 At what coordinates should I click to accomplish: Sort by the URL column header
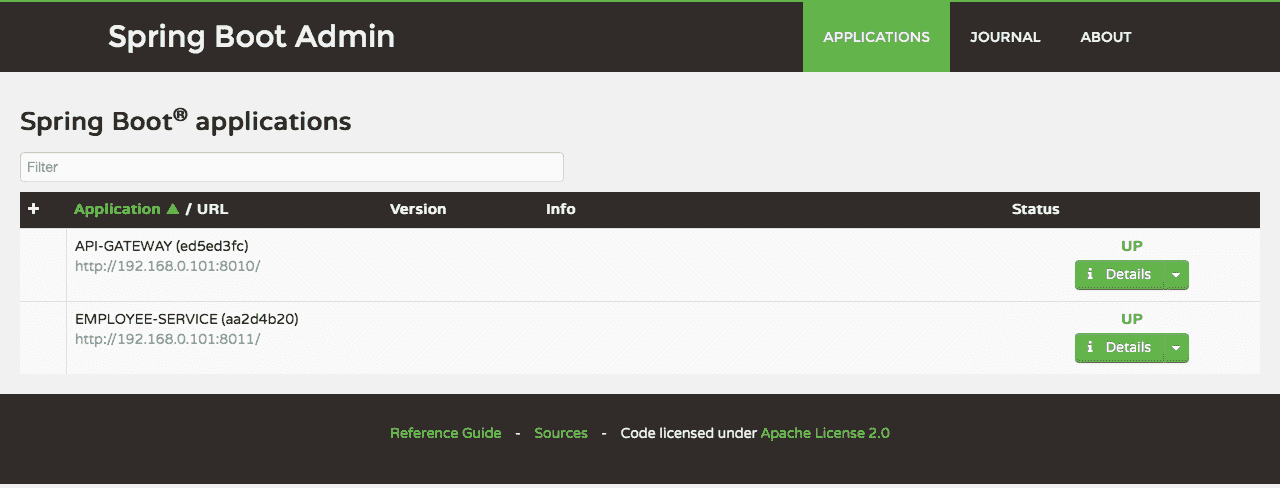212,209
